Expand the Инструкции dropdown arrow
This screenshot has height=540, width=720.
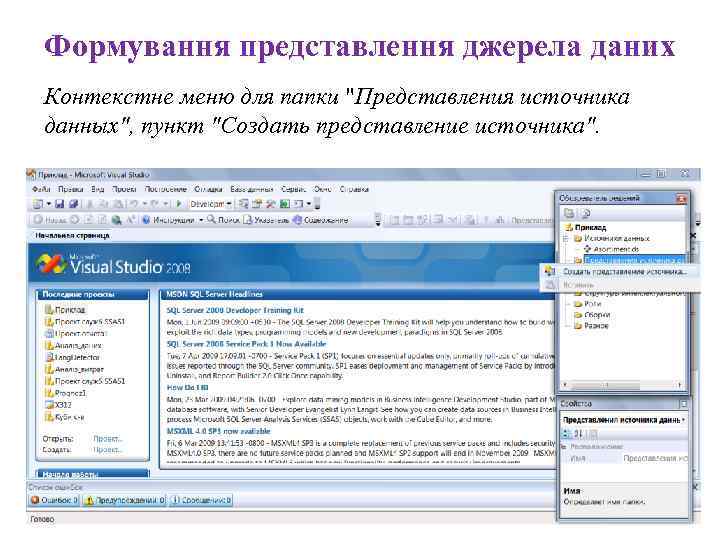pos(201,220)
